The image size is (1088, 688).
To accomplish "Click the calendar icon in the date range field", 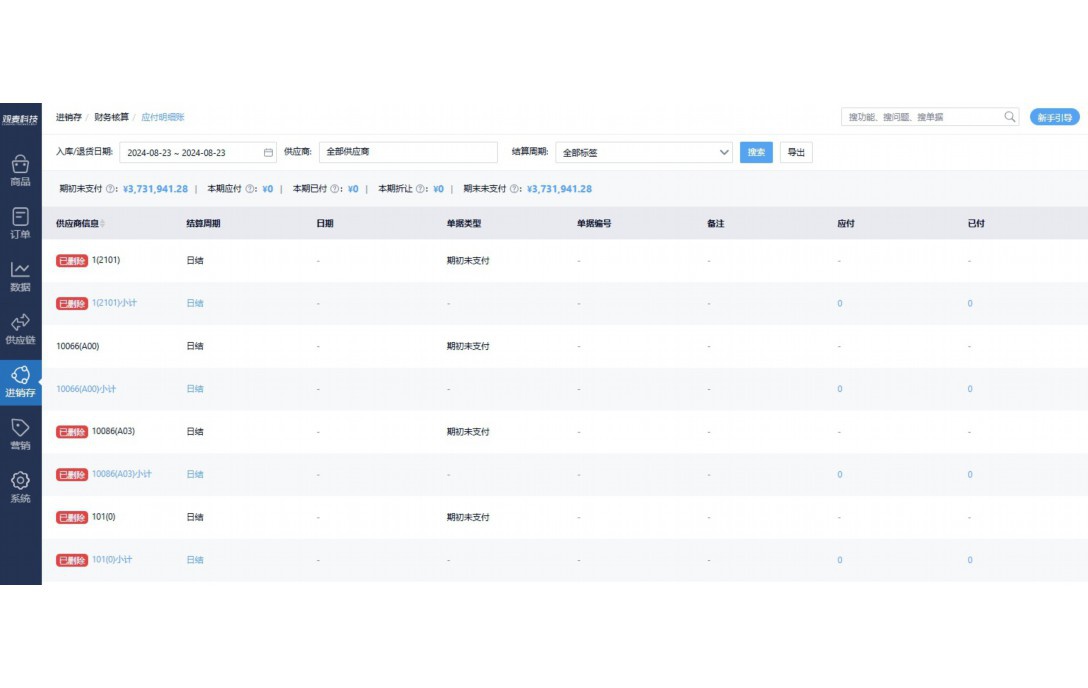I will click(x=268, y=153).
